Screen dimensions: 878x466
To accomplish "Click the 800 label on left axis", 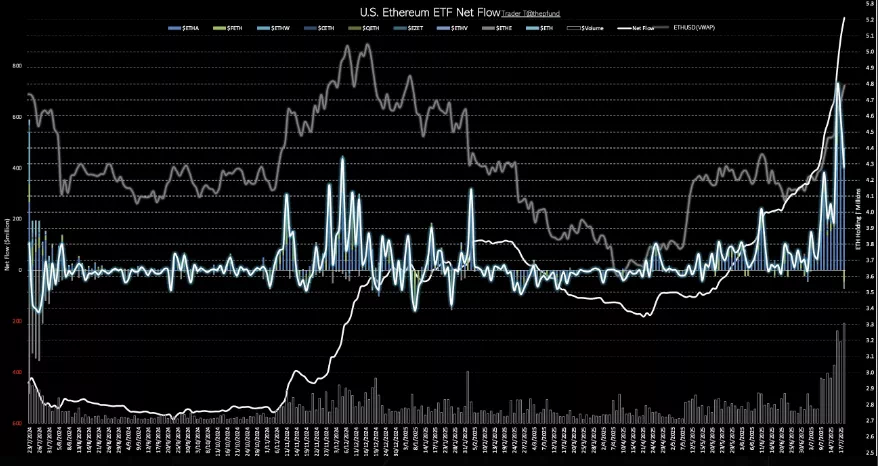I will (x=17, y=66).
